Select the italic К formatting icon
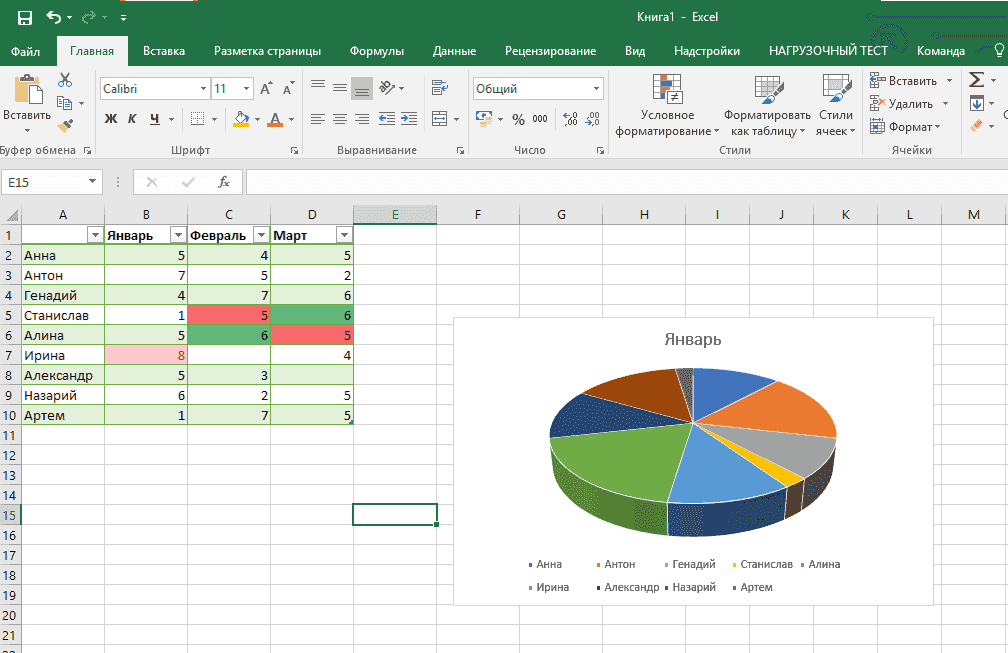 (131, 118)
